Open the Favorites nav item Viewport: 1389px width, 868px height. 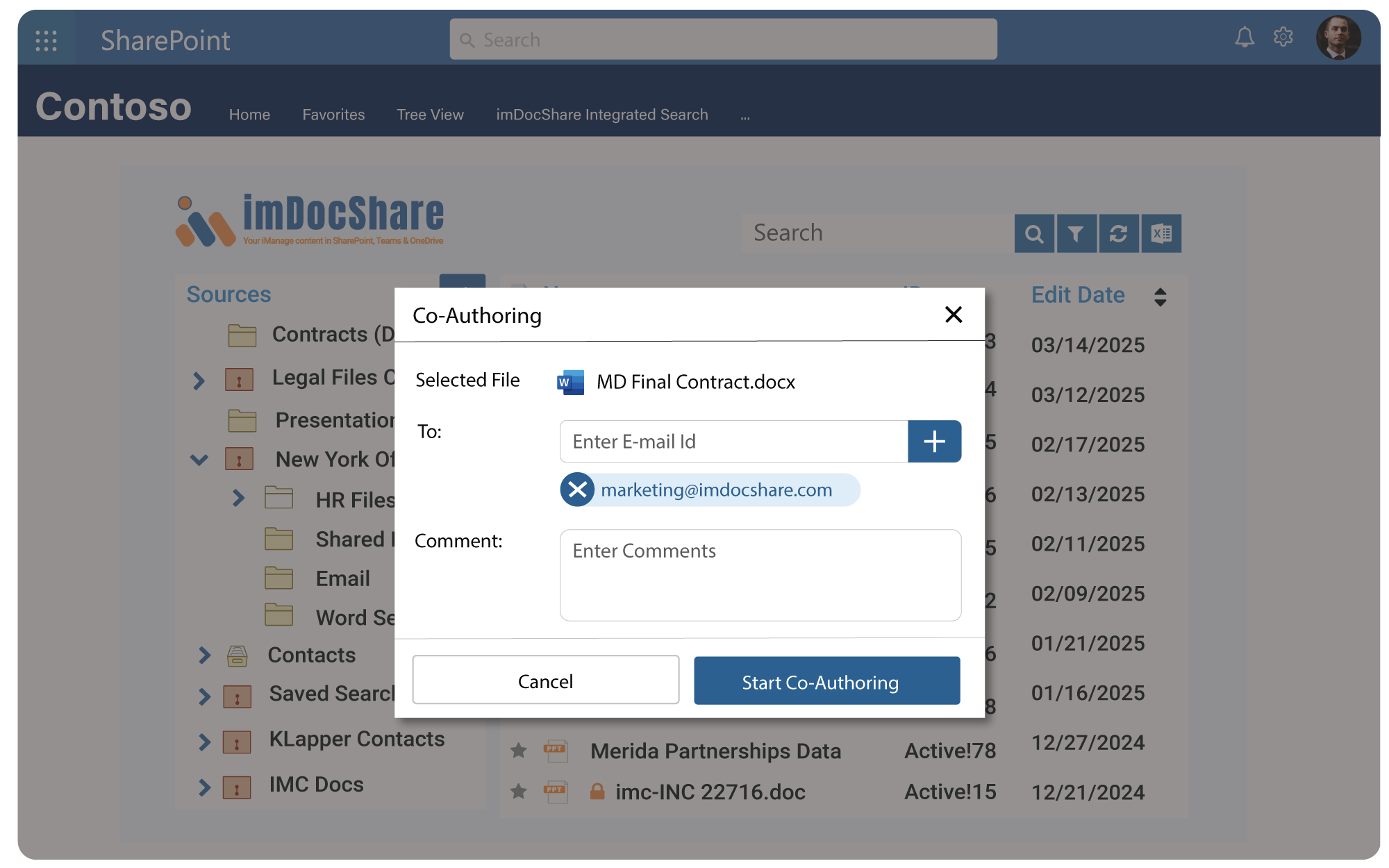click(x=333, y=115)
